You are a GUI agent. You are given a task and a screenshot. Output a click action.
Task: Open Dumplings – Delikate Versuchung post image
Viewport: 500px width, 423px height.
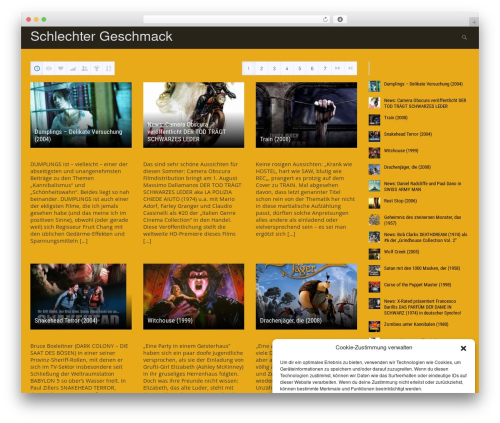[81, 115]
